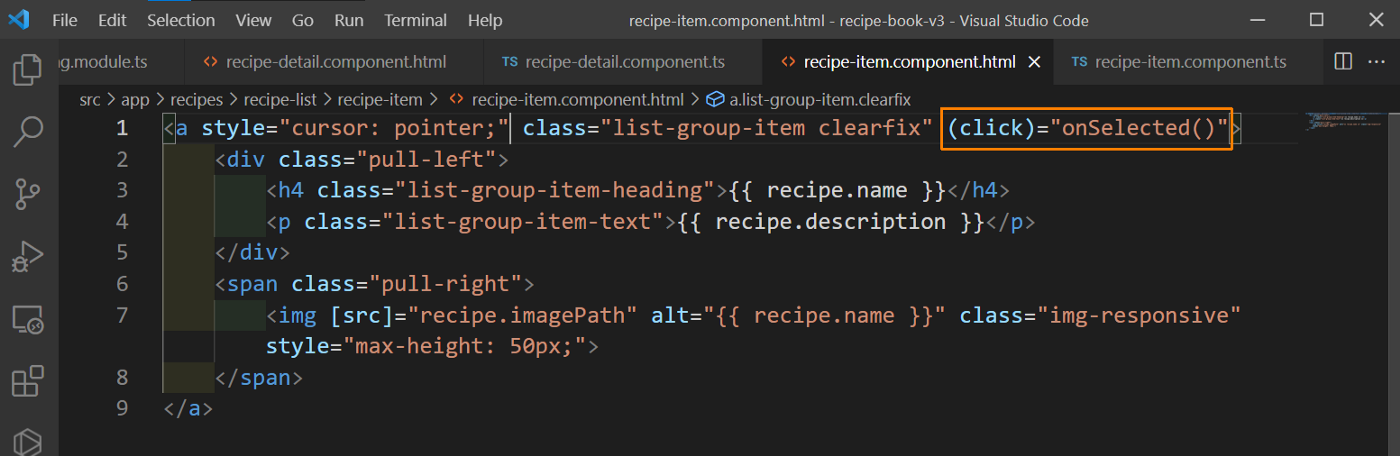Click the closing </a> tag on line 9
The image size is (1400, 456).
188,408
